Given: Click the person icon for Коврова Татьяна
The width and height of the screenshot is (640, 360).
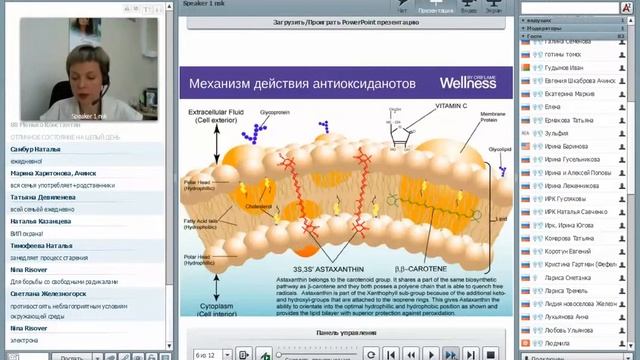Looking at the screenshot, I should point(622,238).
